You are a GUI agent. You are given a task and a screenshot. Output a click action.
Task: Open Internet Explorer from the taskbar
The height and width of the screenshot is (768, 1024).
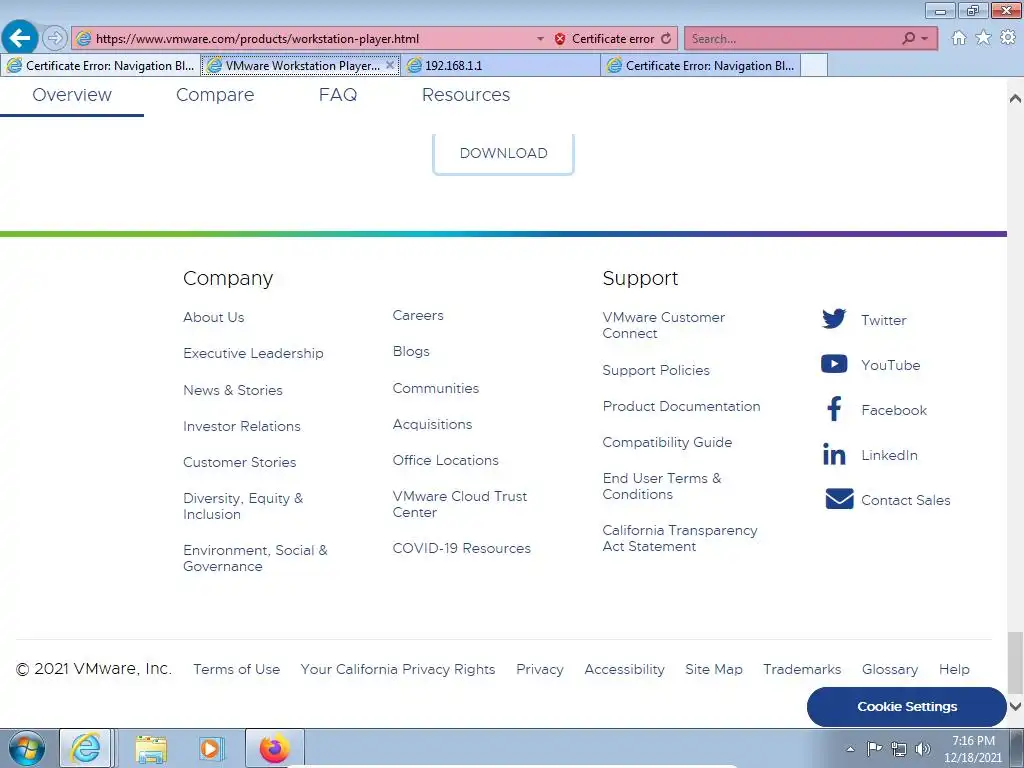86,748
